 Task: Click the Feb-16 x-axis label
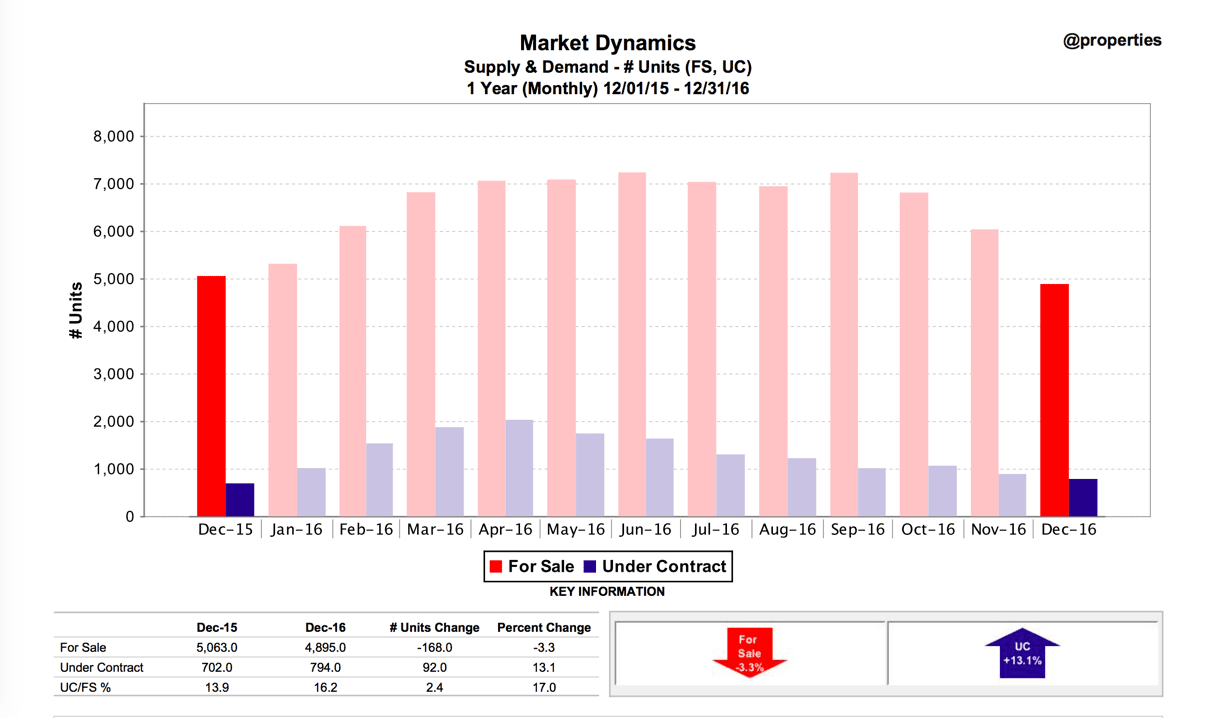(366, 530)
